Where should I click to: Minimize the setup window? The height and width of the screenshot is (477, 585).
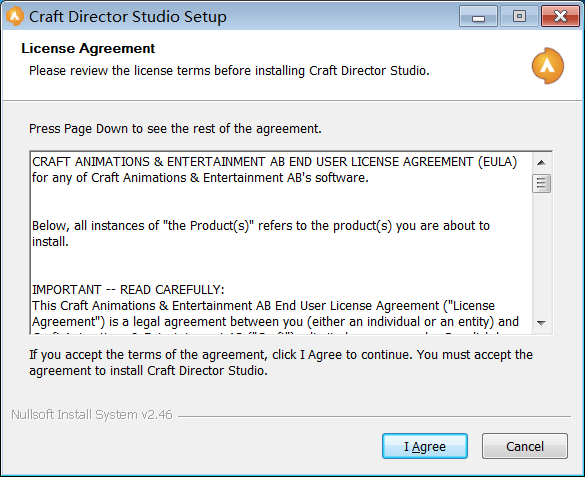click(x=478, y=16)
